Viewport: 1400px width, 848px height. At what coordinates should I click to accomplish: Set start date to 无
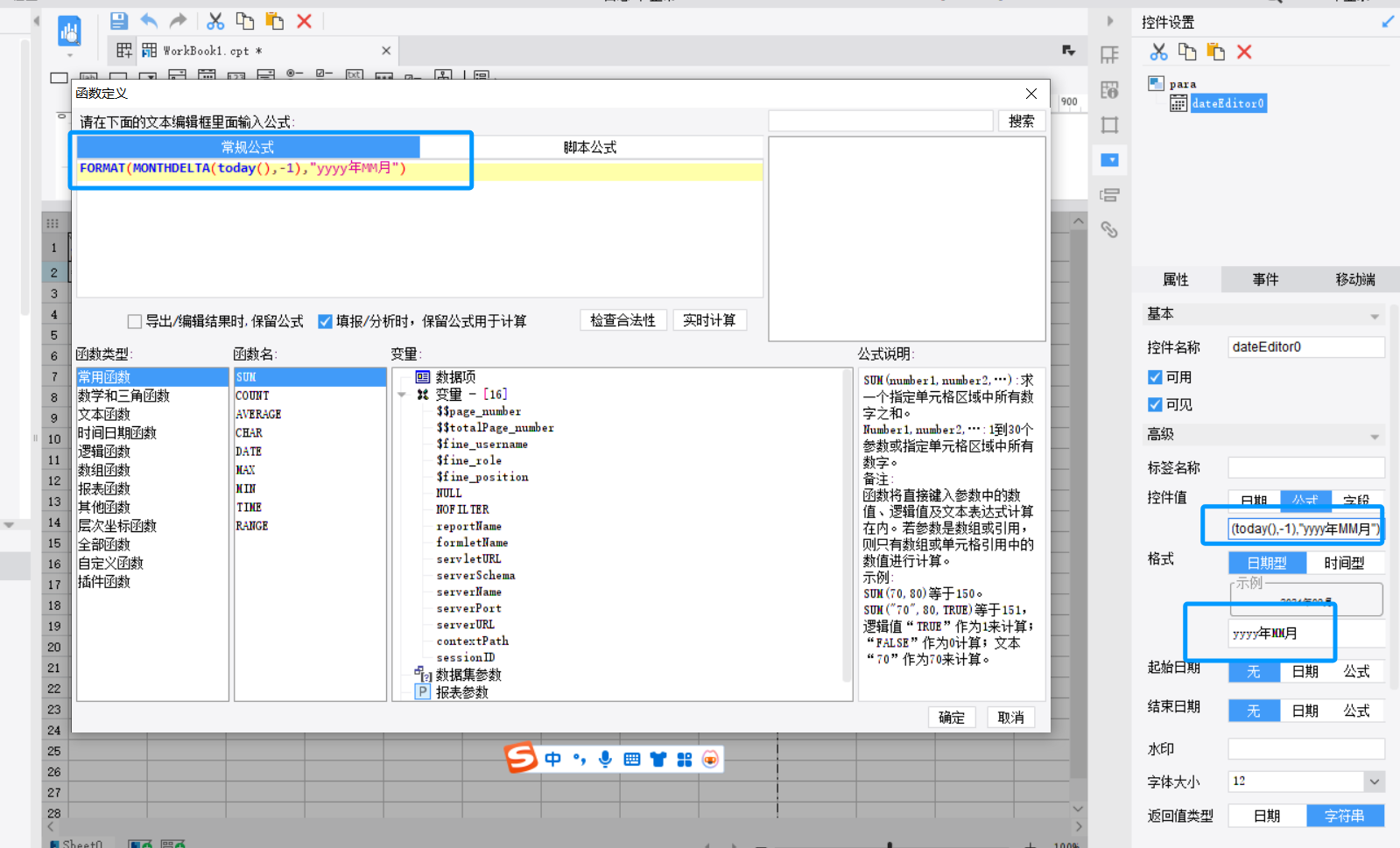pos(1254,671)
